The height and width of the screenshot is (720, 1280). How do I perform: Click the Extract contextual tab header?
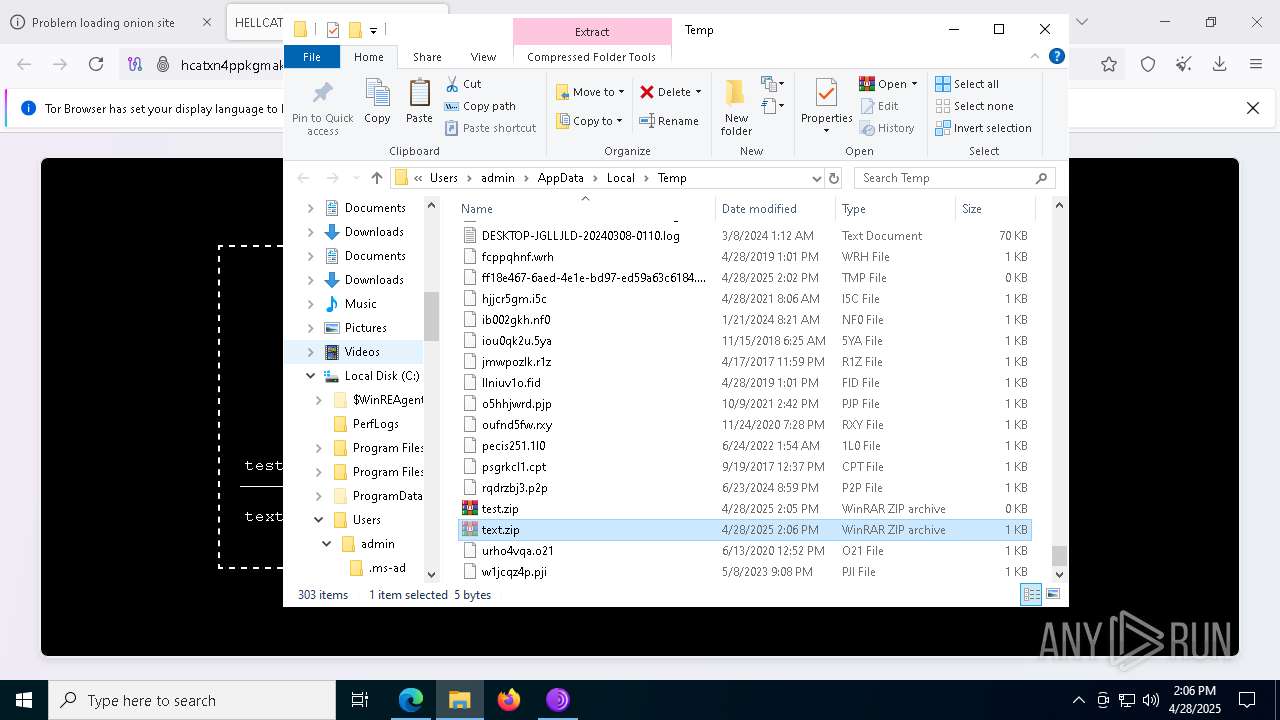[592, 32]
